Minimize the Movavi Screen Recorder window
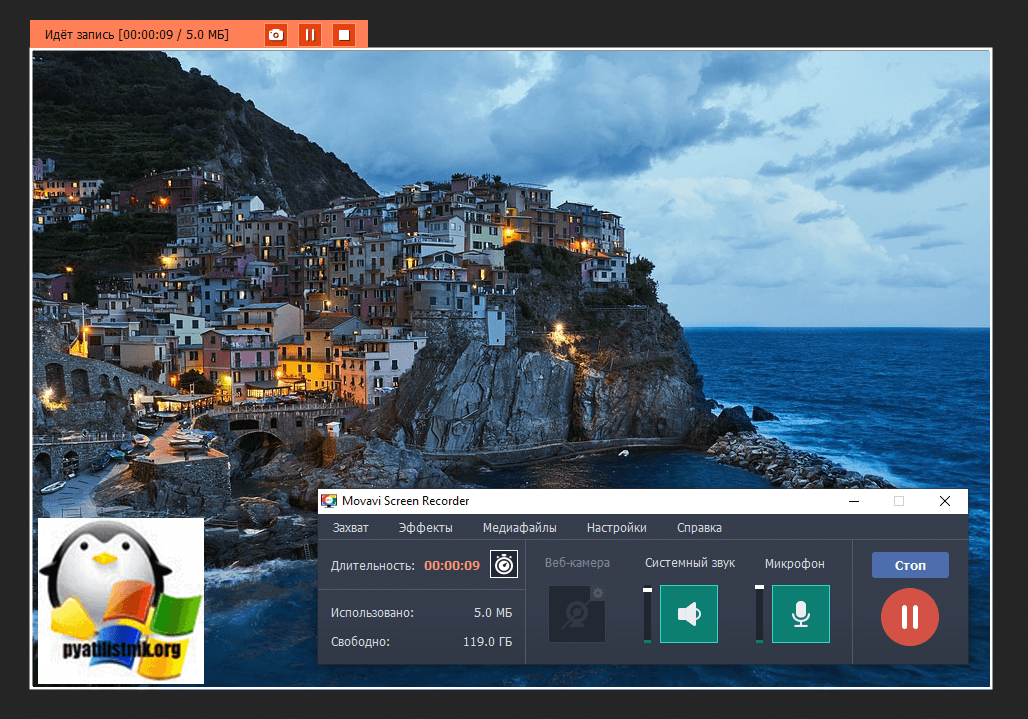 click(x=854, y=501)
